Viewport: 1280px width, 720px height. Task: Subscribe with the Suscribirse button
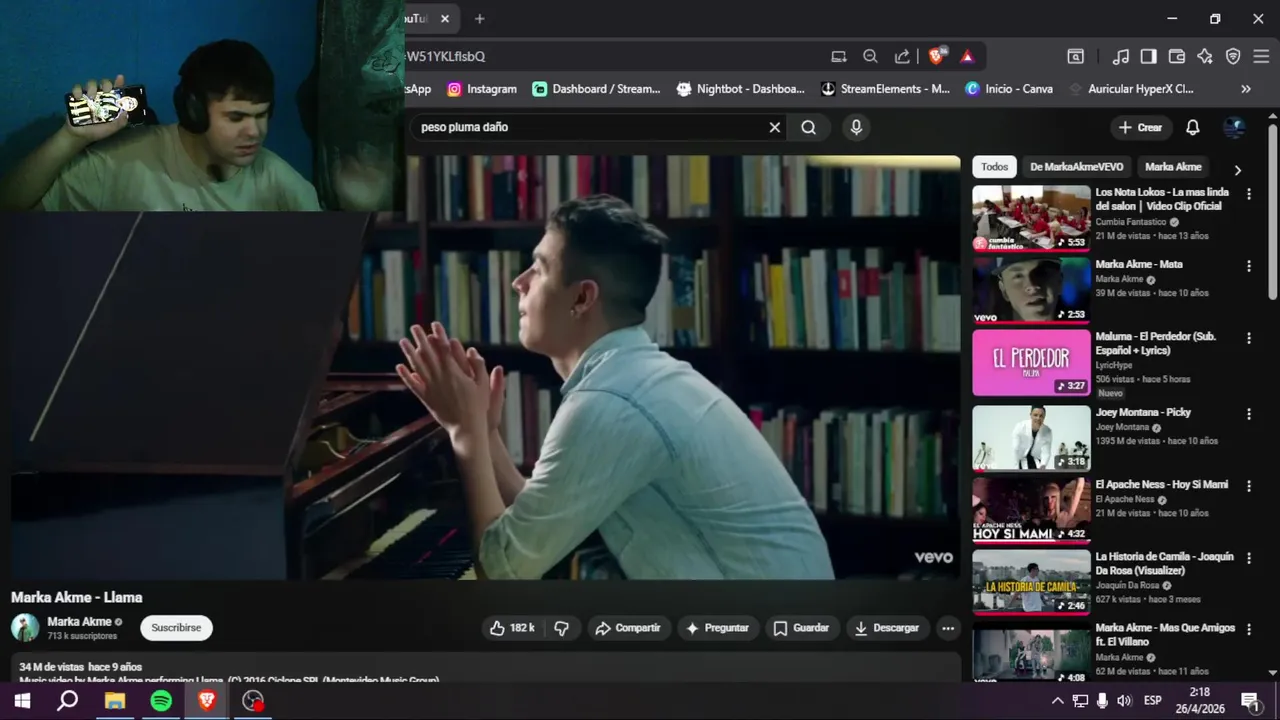[x=176, y=628]
